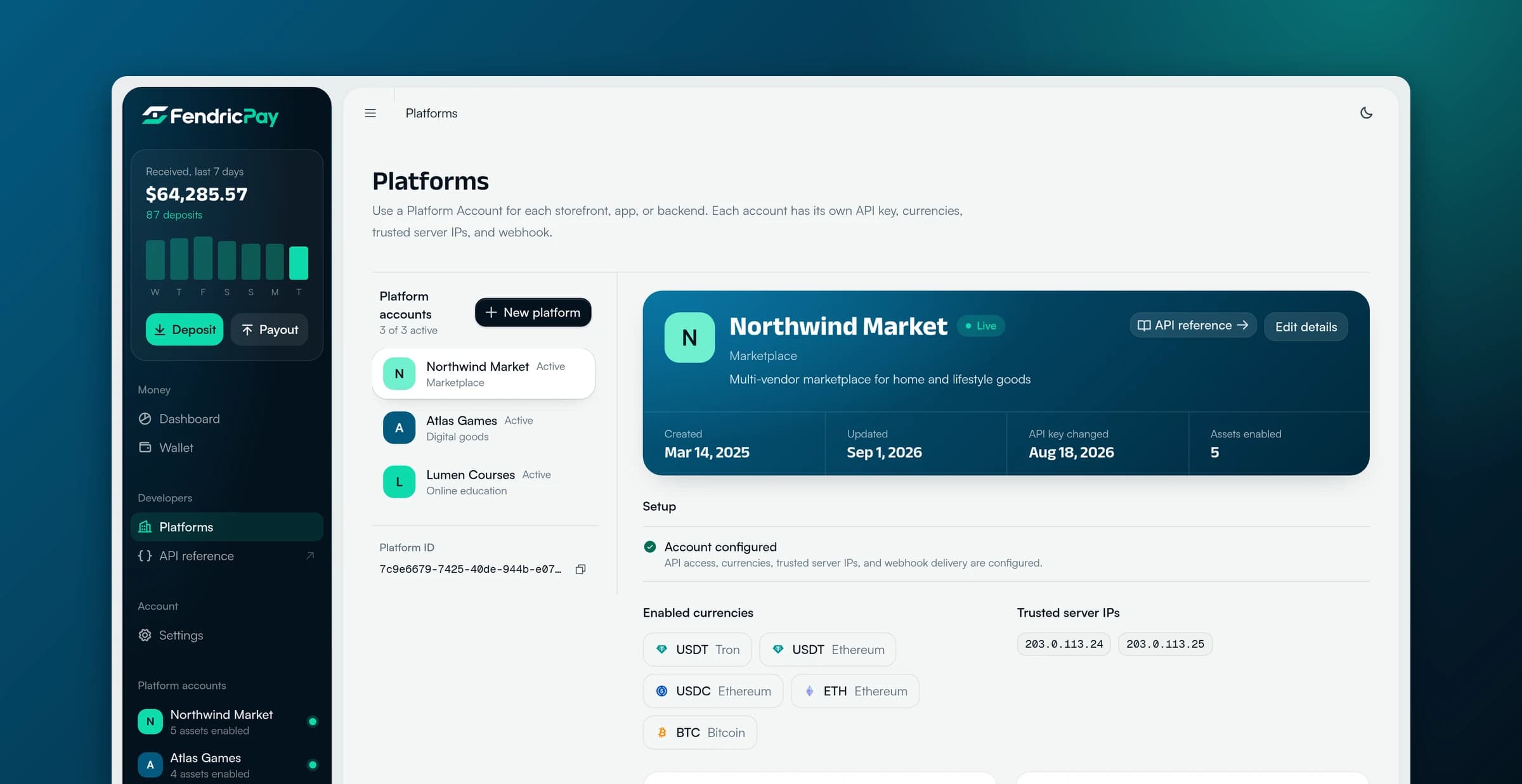Viewport: 1522px width, 784px height.
Task: Click the API reference braces icon
Action: [145, 556]
